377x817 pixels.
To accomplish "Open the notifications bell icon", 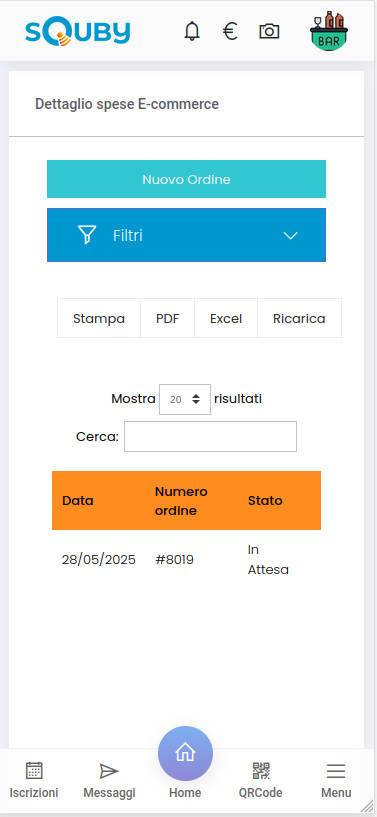I will [192, 32].
